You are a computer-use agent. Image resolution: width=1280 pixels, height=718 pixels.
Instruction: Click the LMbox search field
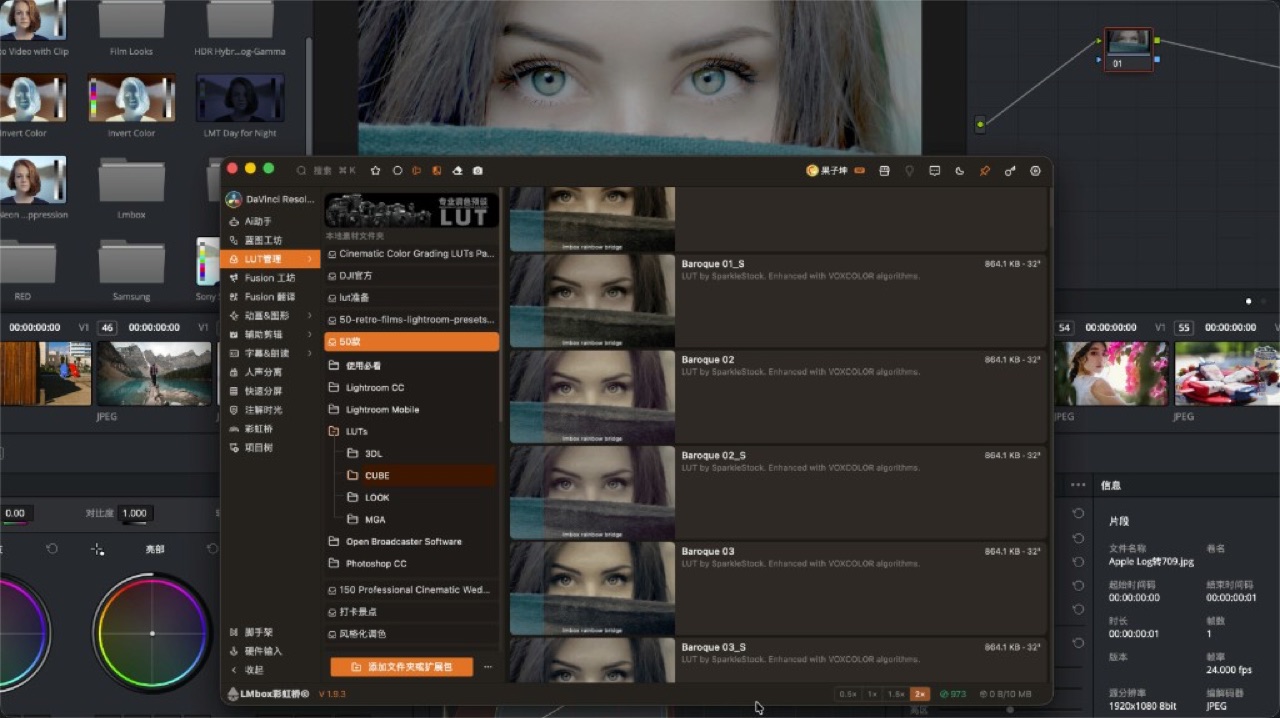(x=326, y=171)
